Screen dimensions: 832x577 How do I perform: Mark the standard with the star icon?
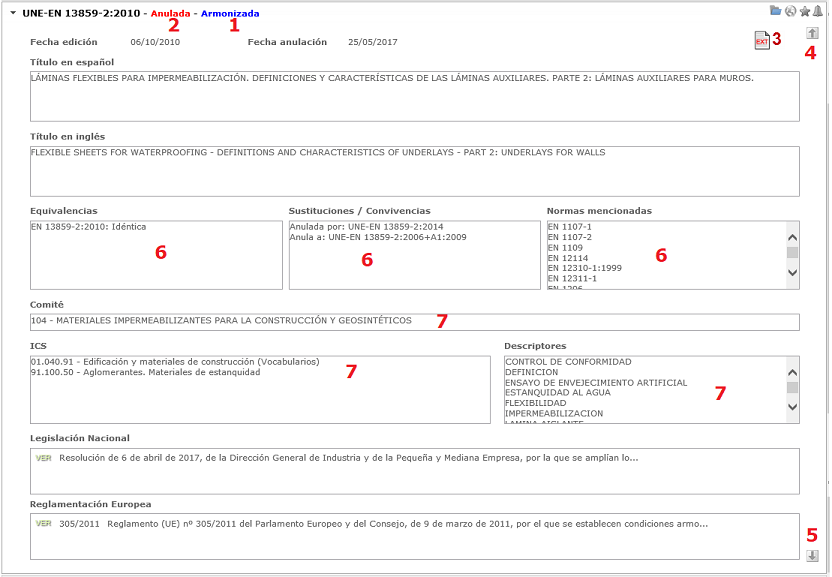[804, 11]
